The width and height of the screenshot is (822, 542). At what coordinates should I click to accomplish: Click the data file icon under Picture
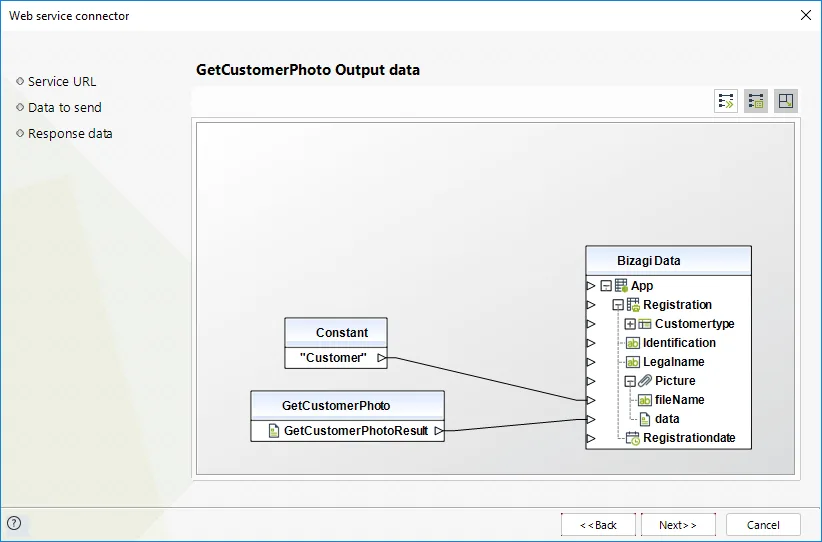coord(645,419)
